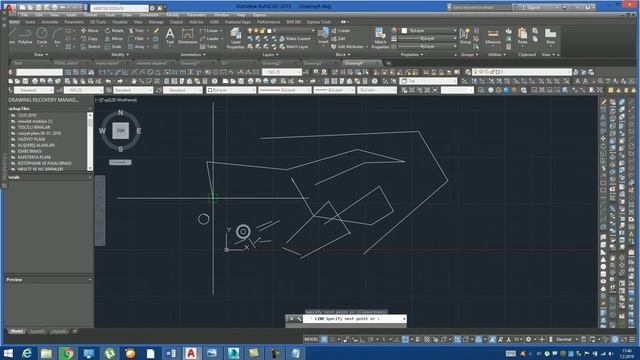Open the Annotate ribbon tab
The width and height of the screenshot is (640, 360).
(x=50, y=22)
